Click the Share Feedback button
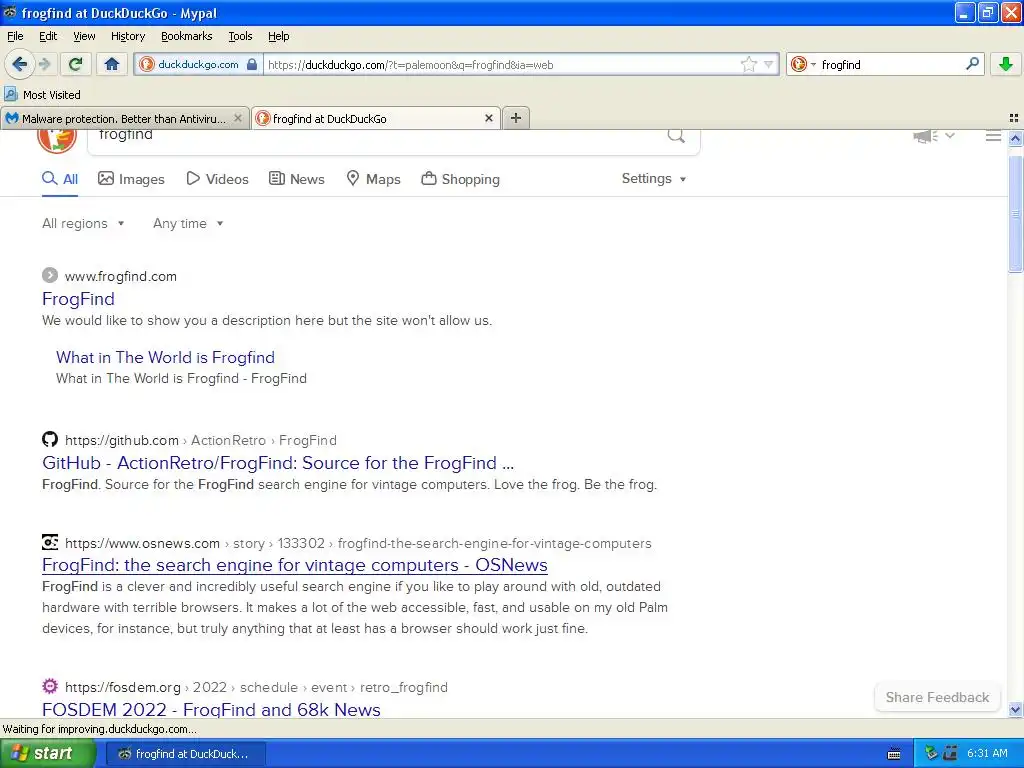The image size is (1024, 768). coord(937,697)
